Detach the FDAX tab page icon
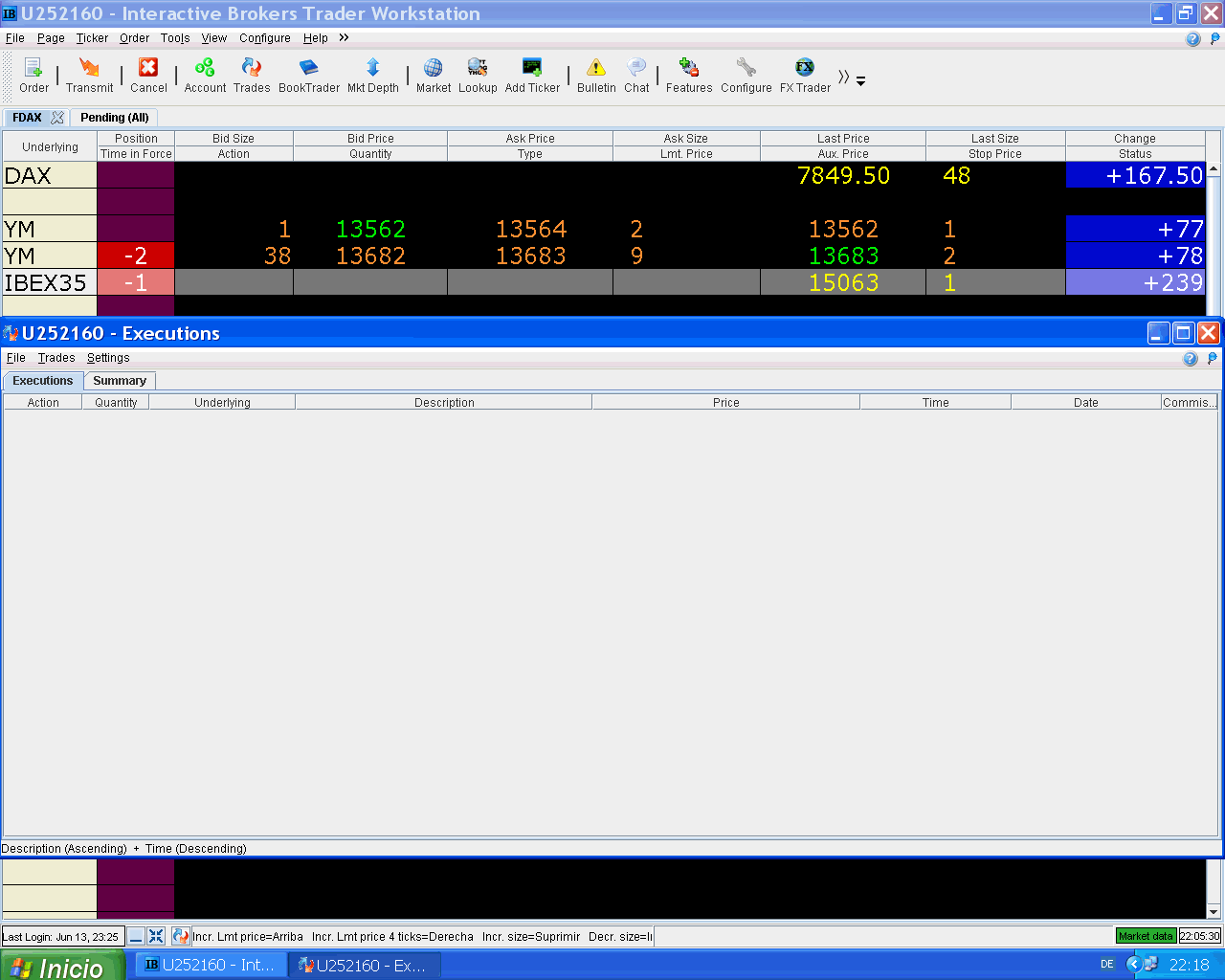1225x980 pixels. pos(57,118)
